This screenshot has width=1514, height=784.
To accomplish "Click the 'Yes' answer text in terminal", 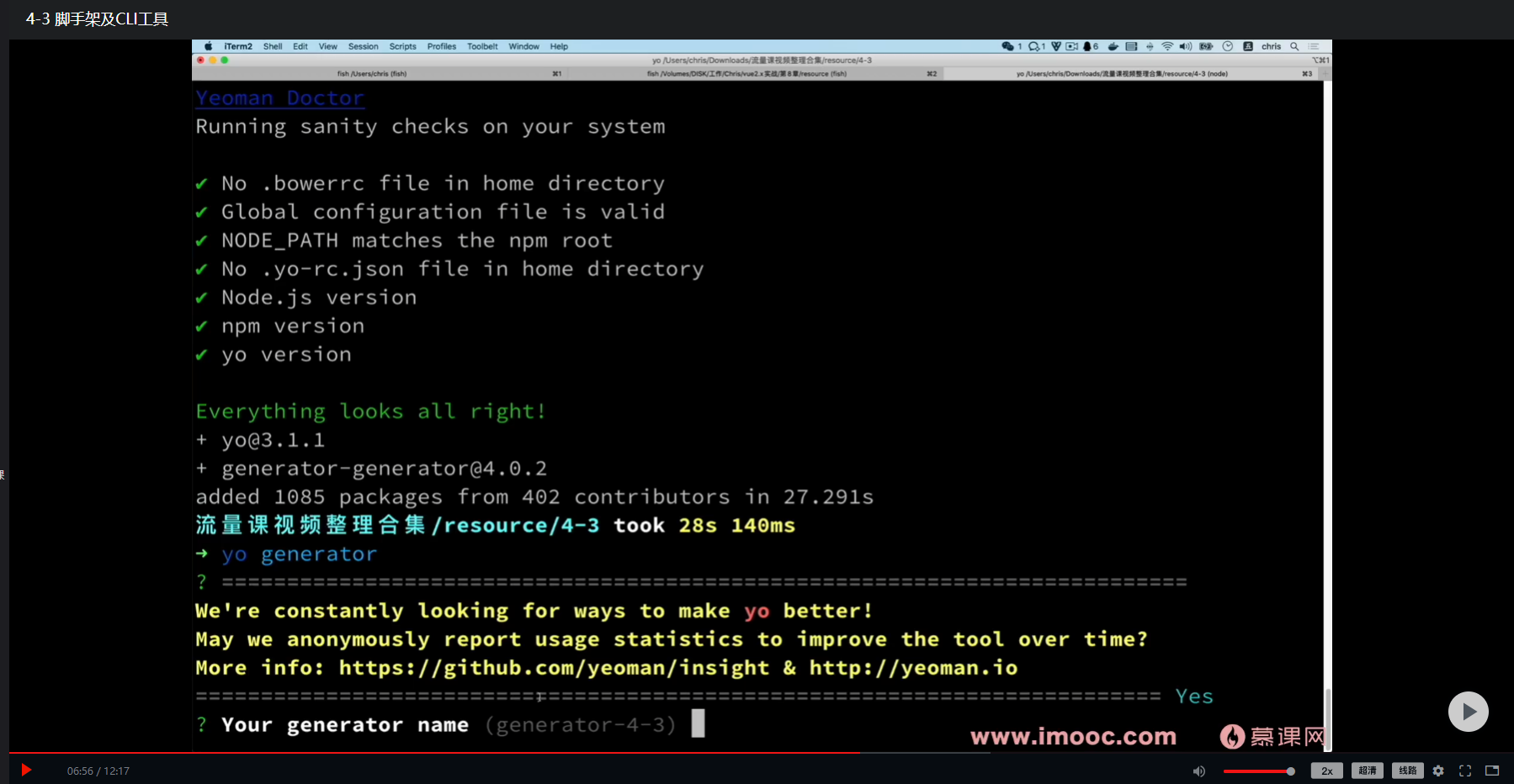I will pos(1193,696).
